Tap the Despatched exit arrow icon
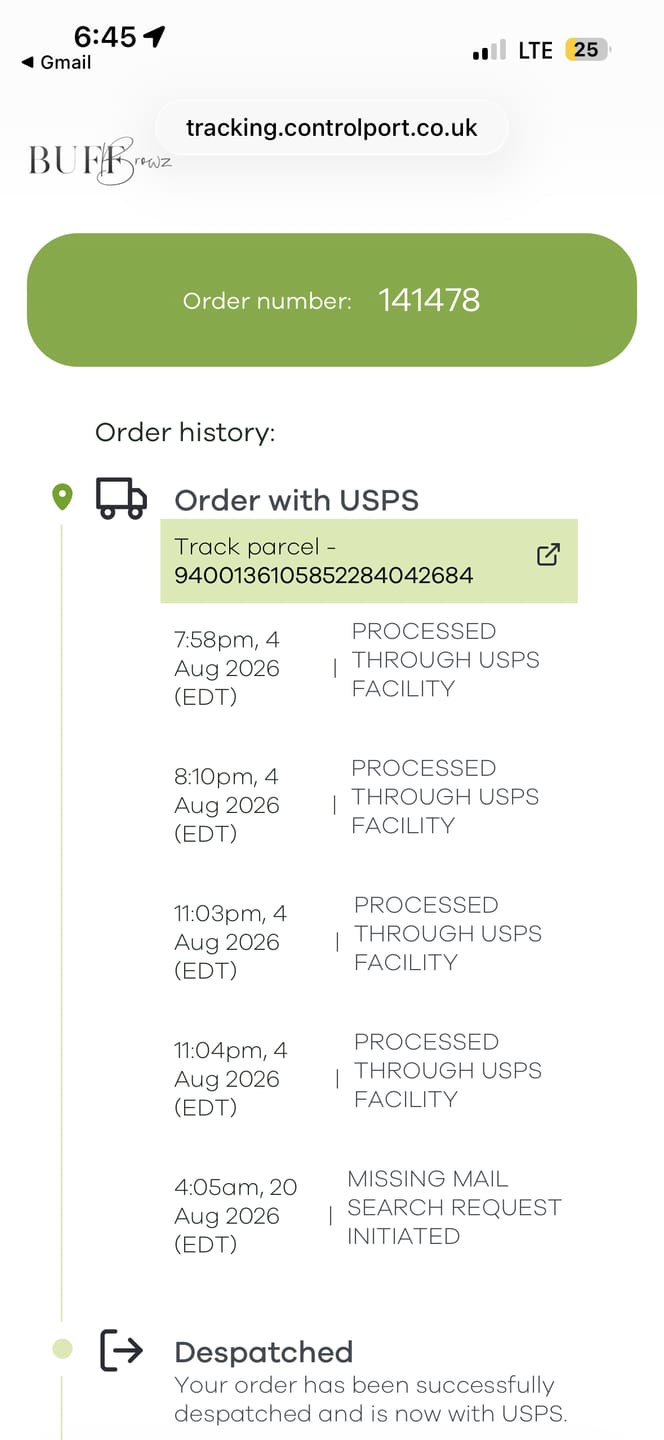 (121, 1351)
